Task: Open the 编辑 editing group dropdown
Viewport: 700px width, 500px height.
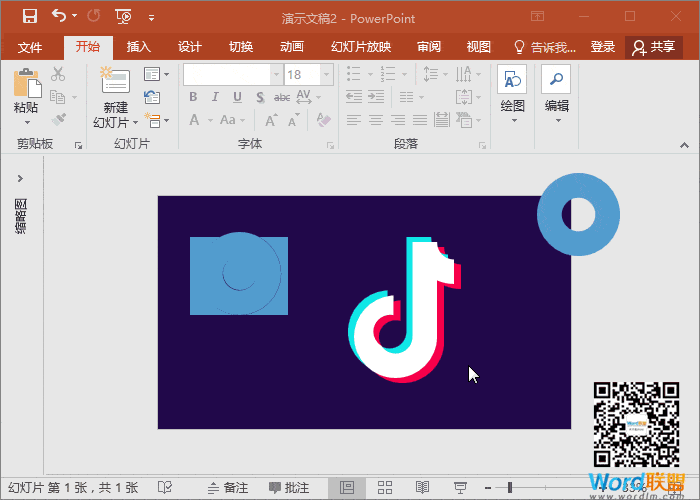Action: click(557, 95)
